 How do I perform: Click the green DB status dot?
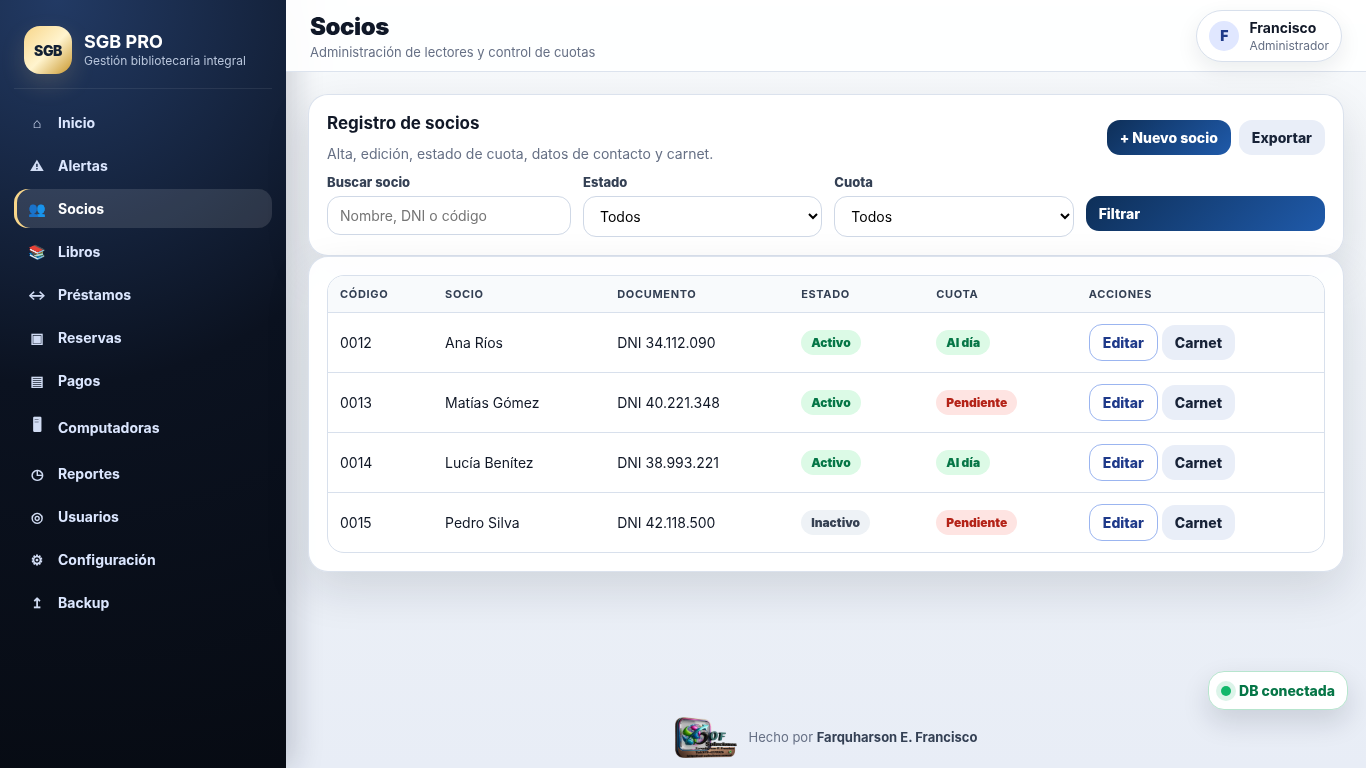point(1225,691)
